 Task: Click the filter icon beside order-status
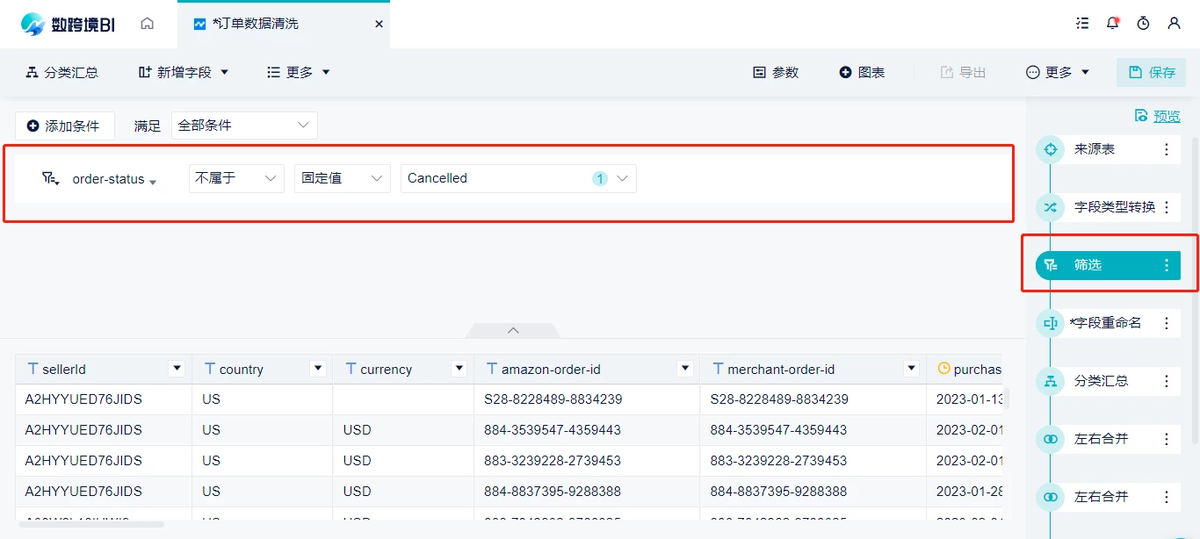[50, 179]
